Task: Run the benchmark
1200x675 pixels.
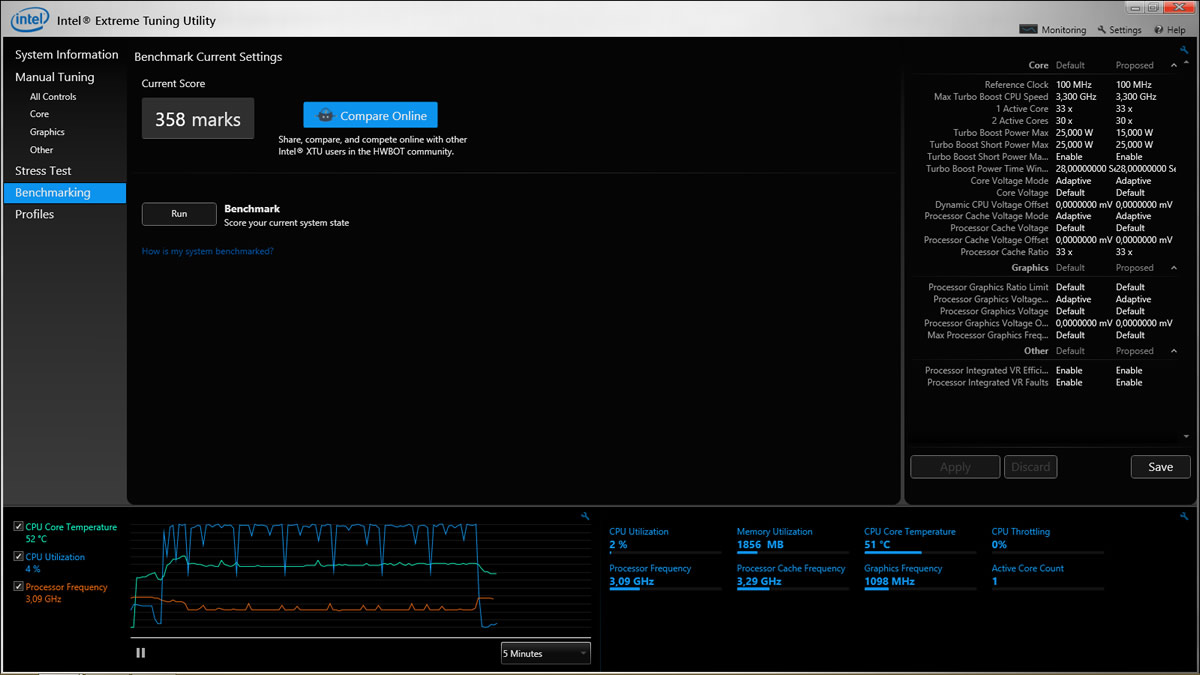Action: click(179, 214)
